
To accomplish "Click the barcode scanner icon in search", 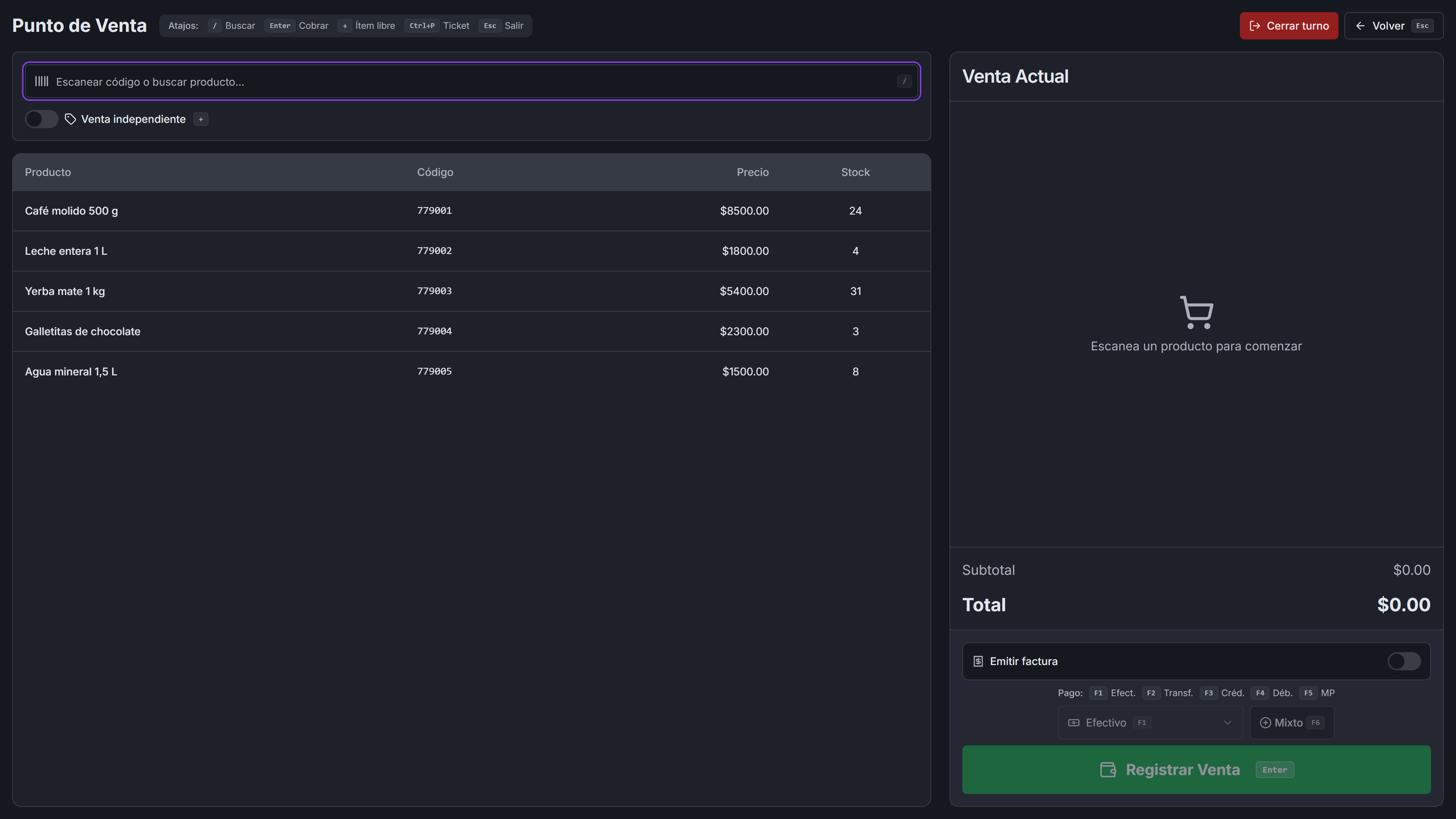I will click(41, 82).
